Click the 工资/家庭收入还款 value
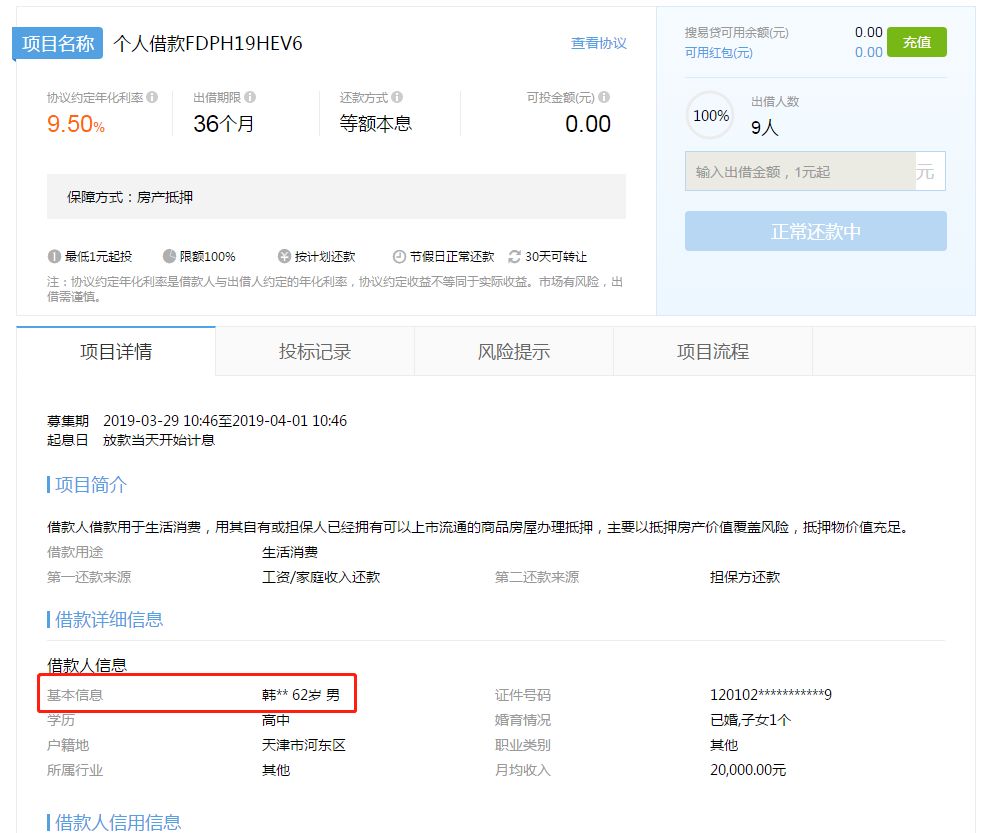This screenshot has width=981, height=833. tap(321, 577)
